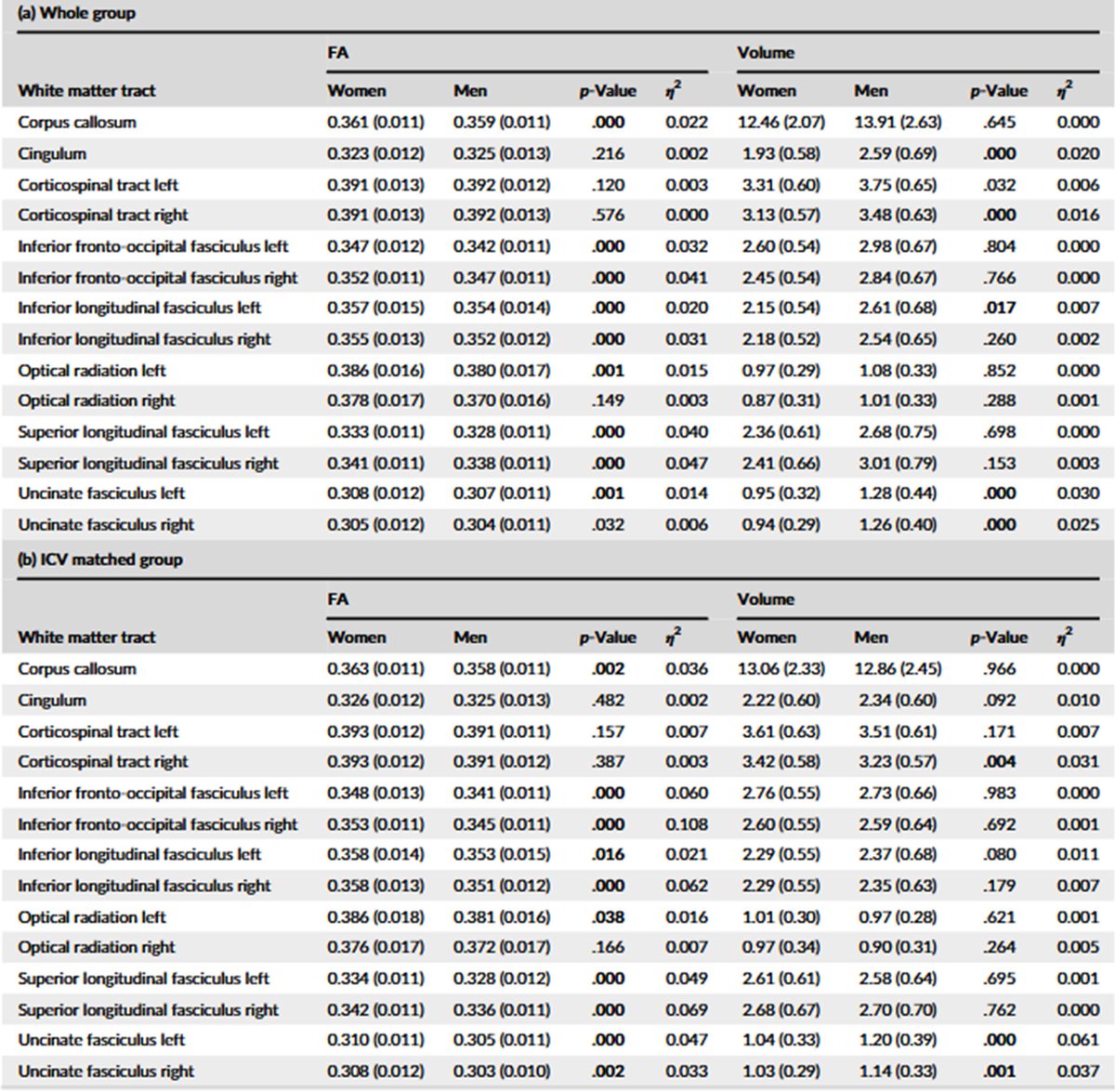
Task: Select "Optical radiation right" in ICV matched table
Action: click(96, 947)
